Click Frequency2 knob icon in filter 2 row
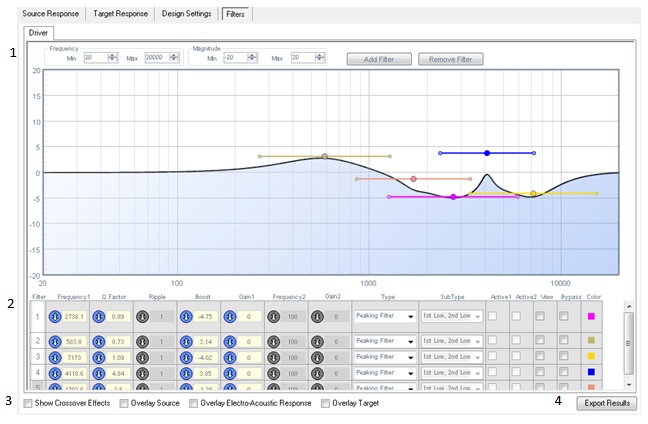Viewport: 648px width, 424px height. click(x=274, y=342)
